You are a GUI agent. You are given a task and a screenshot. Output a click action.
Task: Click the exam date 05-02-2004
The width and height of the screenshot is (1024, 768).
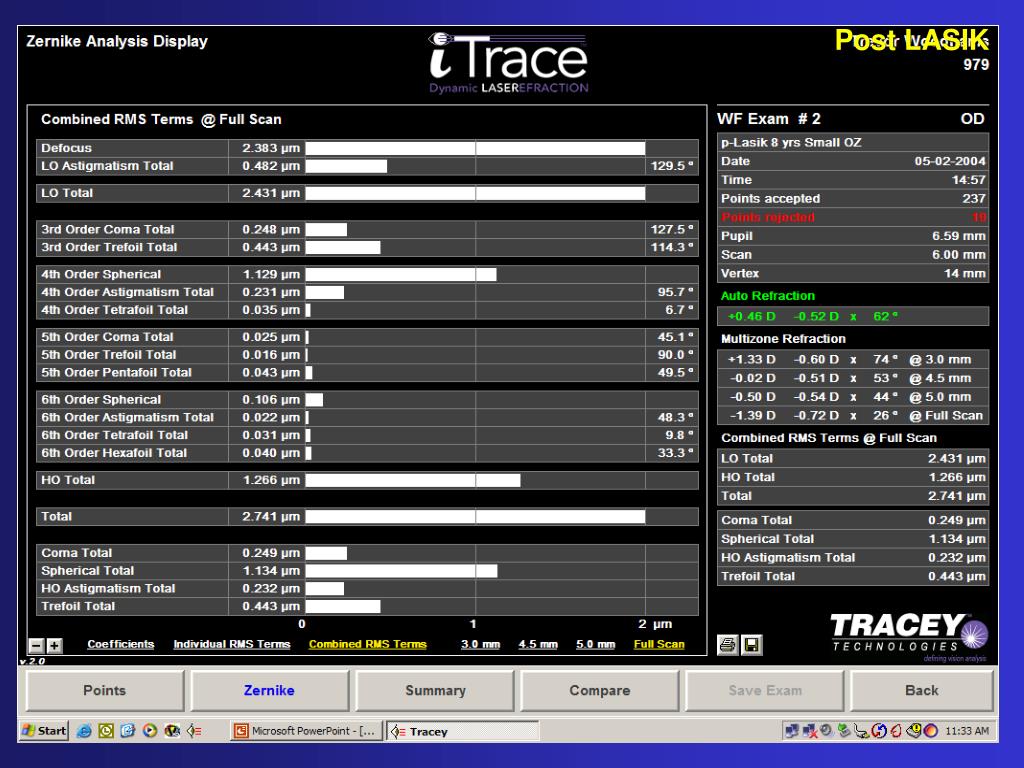[950, 161]
